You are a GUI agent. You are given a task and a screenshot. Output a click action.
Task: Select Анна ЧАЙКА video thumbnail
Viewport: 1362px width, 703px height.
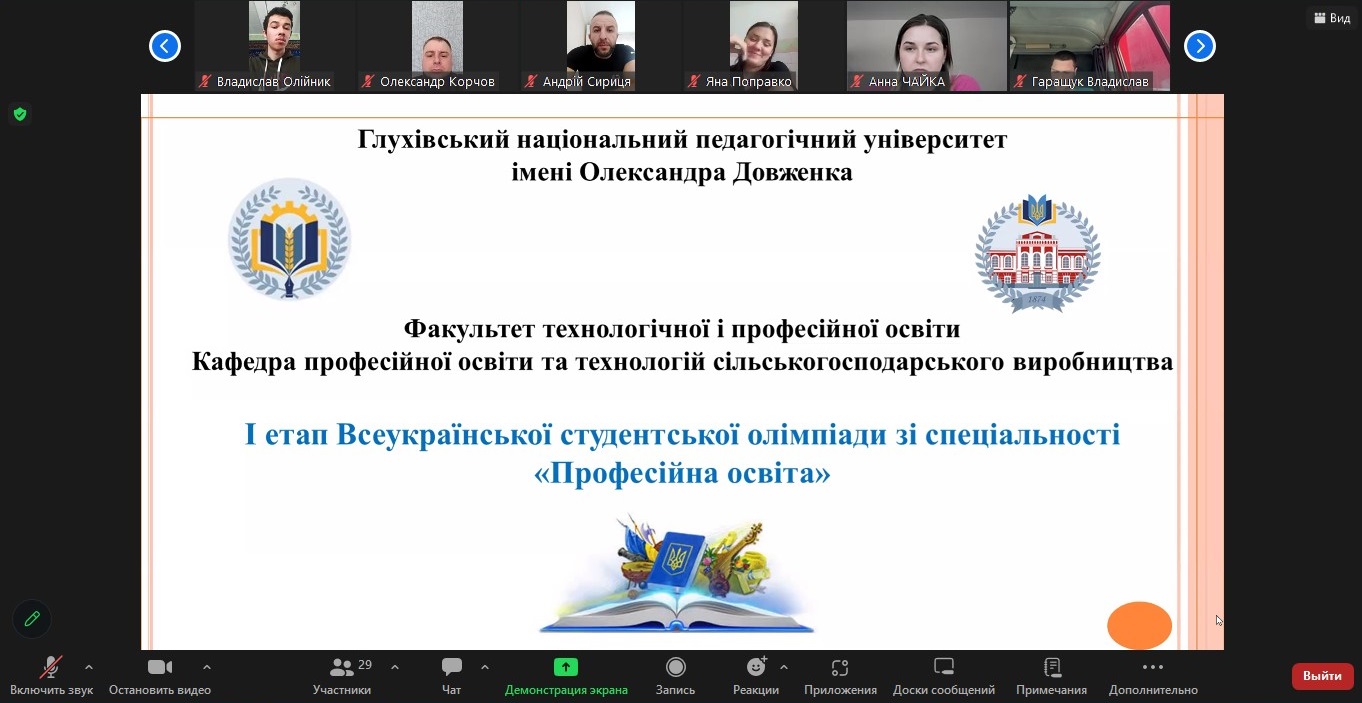coord(926,46)
